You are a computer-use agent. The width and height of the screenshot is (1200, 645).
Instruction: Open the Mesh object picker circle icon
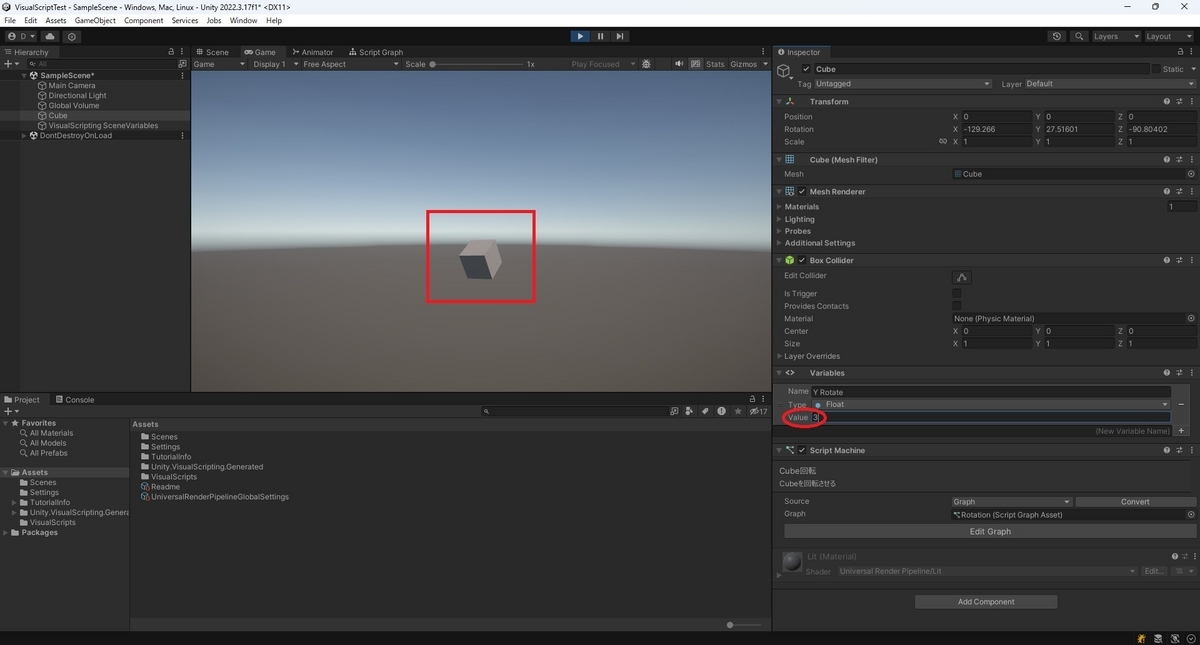pyautogui.click(x=1191, y=174)
